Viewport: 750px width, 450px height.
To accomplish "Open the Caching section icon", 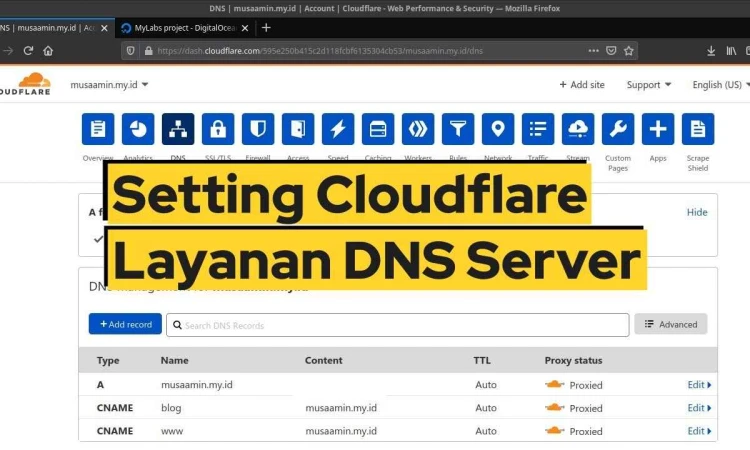I will 378,129.
